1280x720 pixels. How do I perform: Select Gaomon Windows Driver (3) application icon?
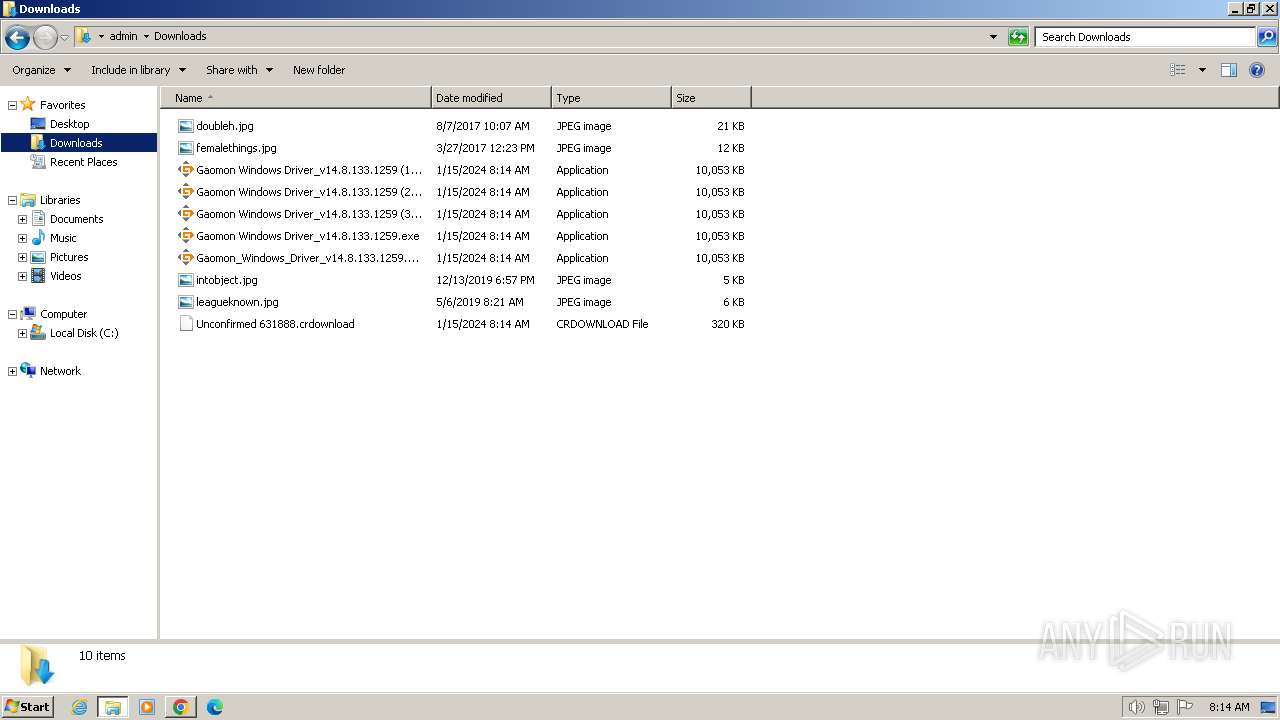(x=186, y=214)
